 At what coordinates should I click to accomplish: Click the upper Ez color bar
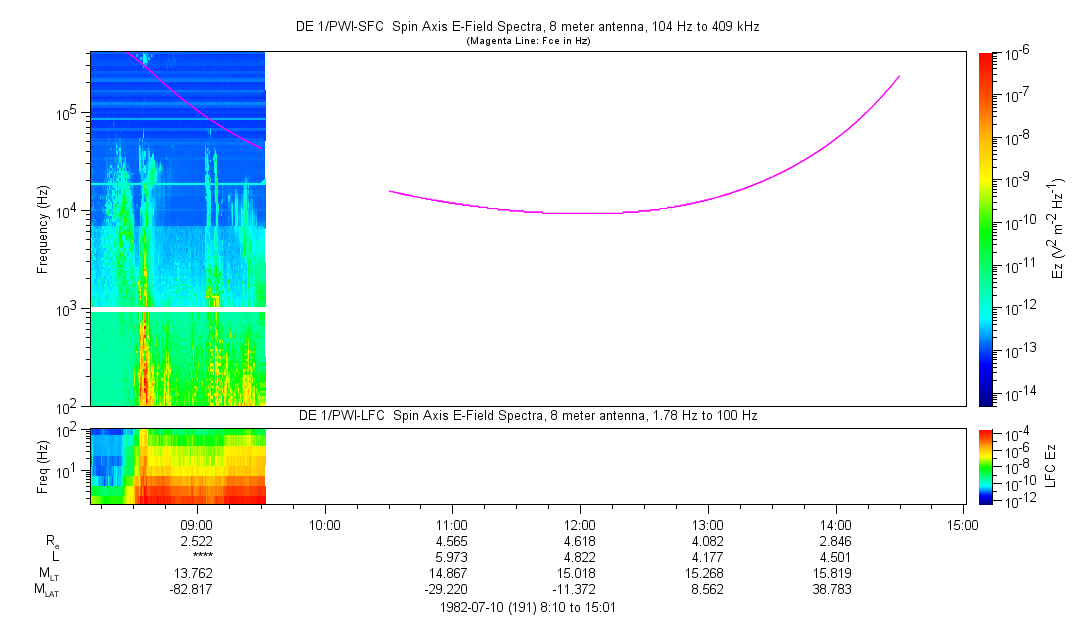986,228
